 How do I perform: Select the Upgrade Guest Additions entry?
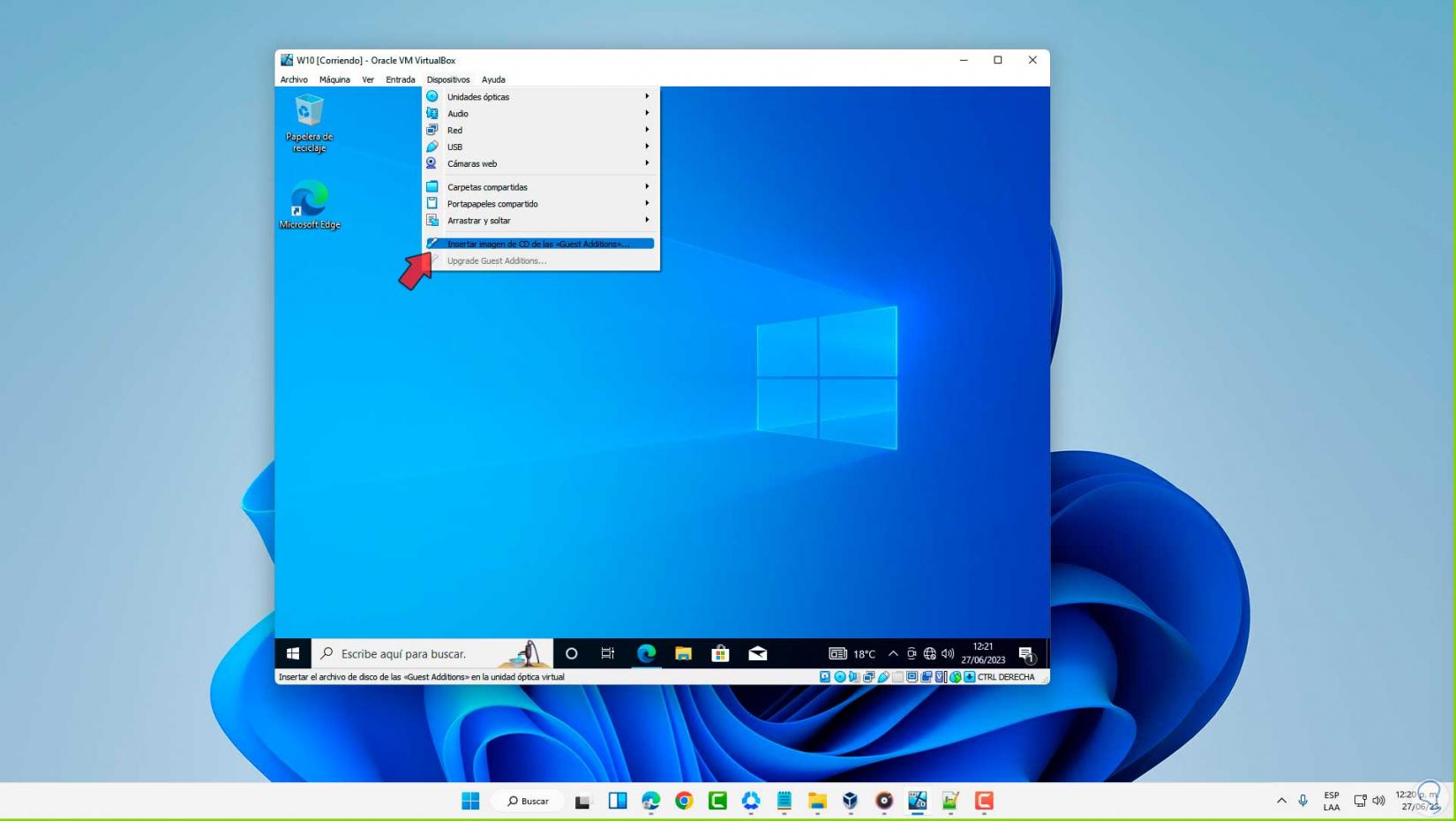(x=540, y=260)
